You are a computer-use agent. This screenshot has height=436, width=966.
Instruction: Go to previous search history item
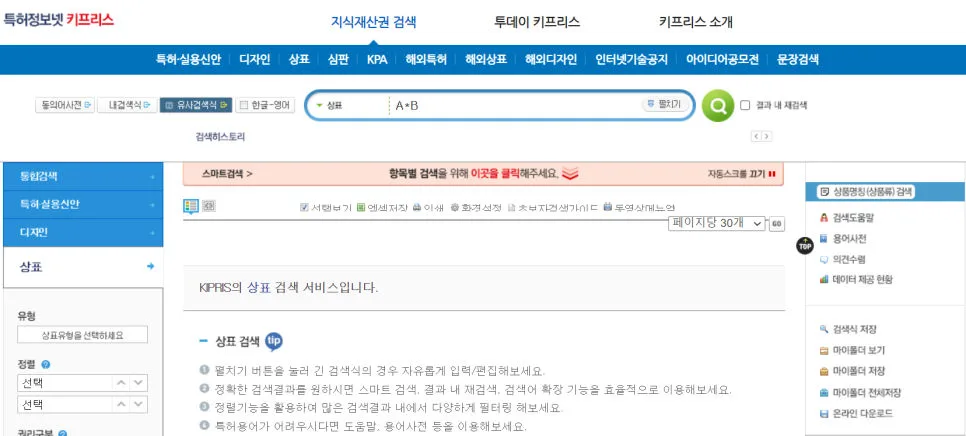point(755,137)
